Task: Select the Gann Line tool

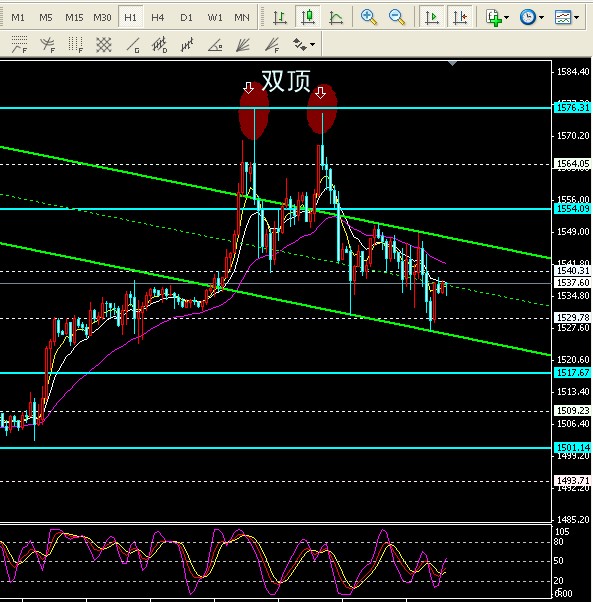Action: coord(132,45)
